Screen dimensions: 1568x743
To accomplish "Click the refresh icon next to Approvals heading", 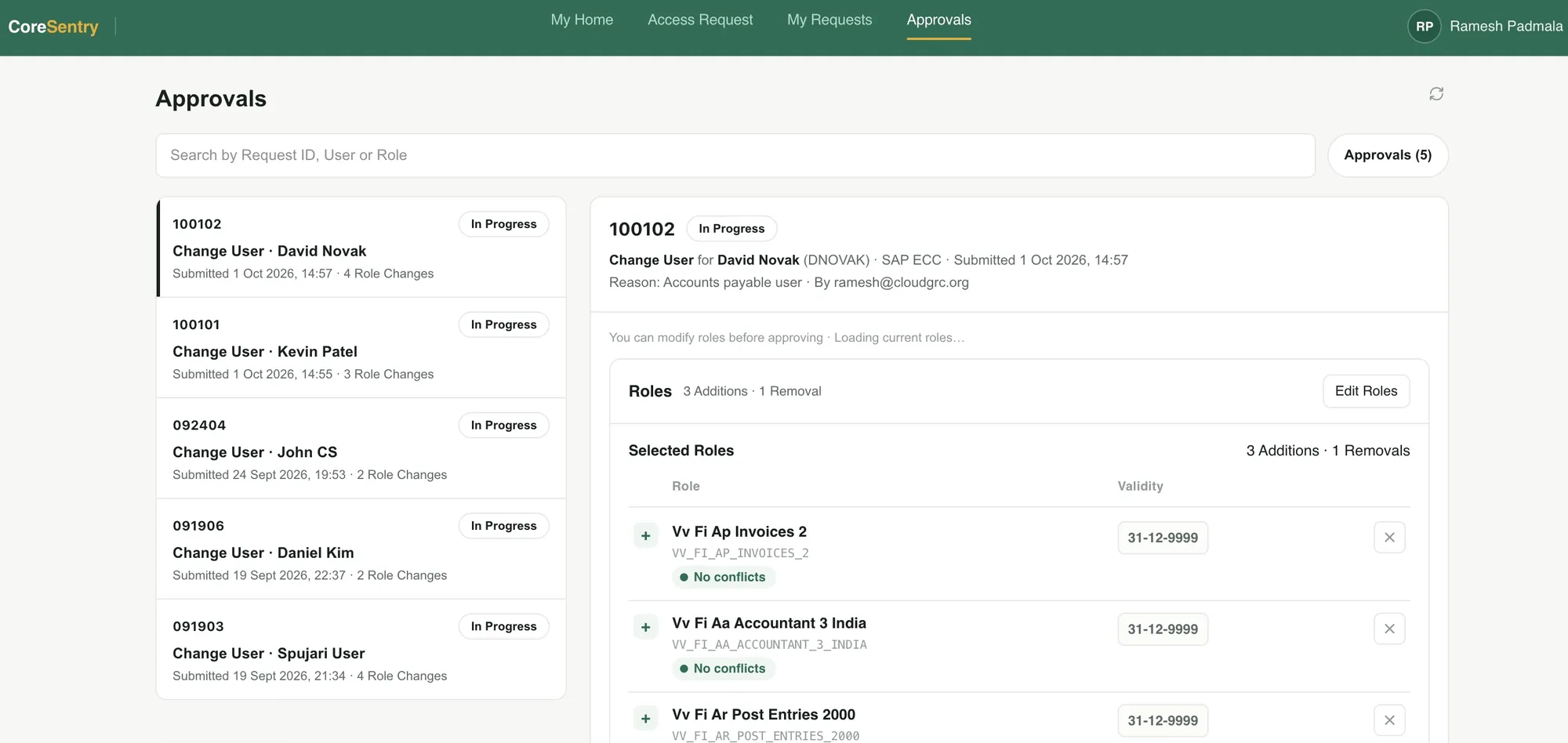I will [1436, 94].
